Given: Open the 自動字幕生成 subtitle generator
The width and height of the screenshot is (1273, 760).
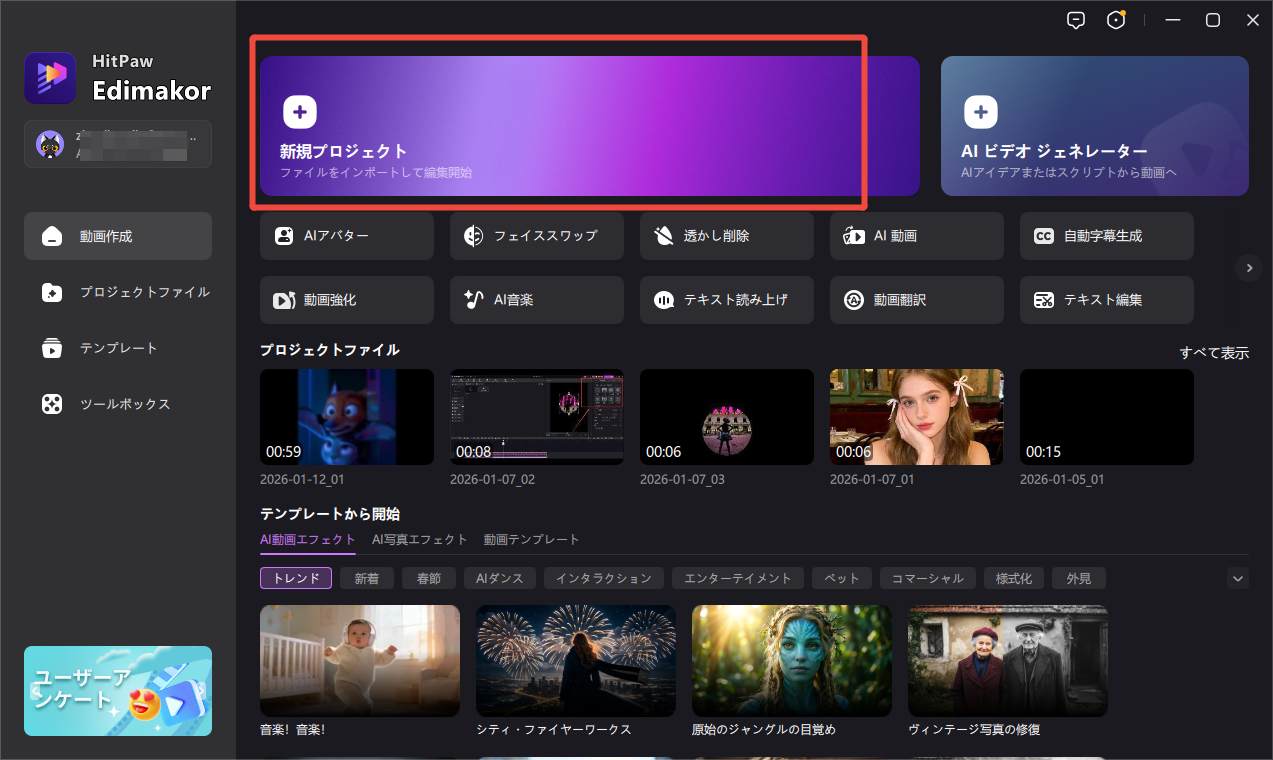Looking at the screenshot, I should (x=1106, y=235).
